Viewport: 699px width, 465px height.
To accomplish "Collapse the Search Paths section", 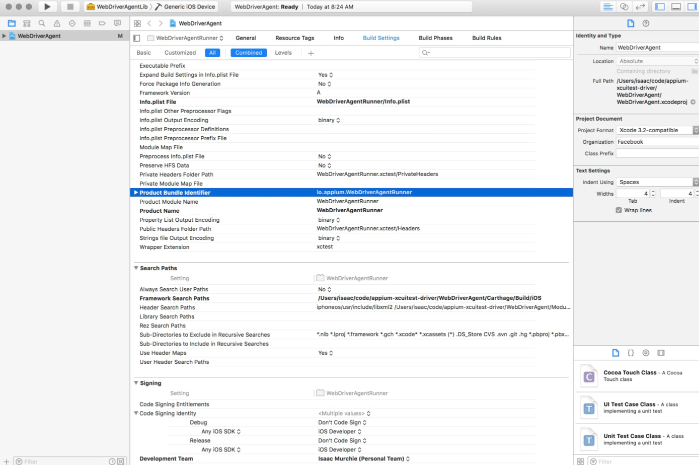I will click(136, 268).
